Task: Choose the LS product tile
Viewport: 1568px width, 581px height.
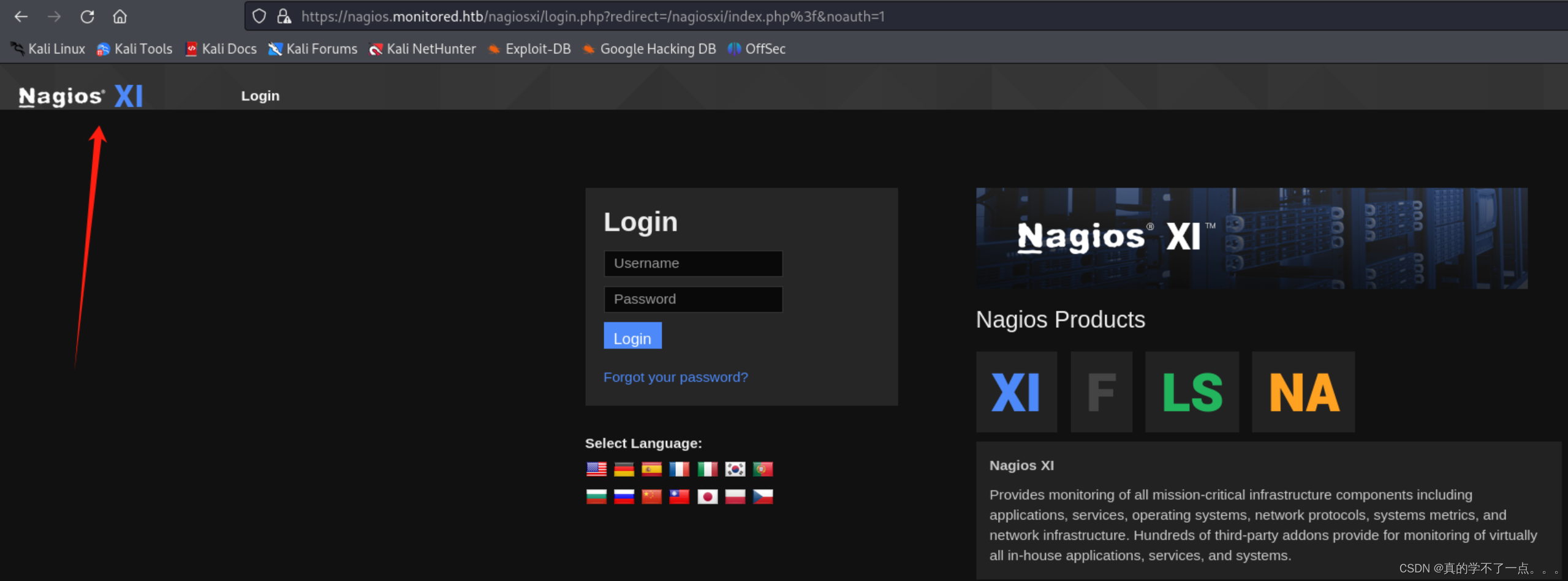Action: click(1192, 392)
